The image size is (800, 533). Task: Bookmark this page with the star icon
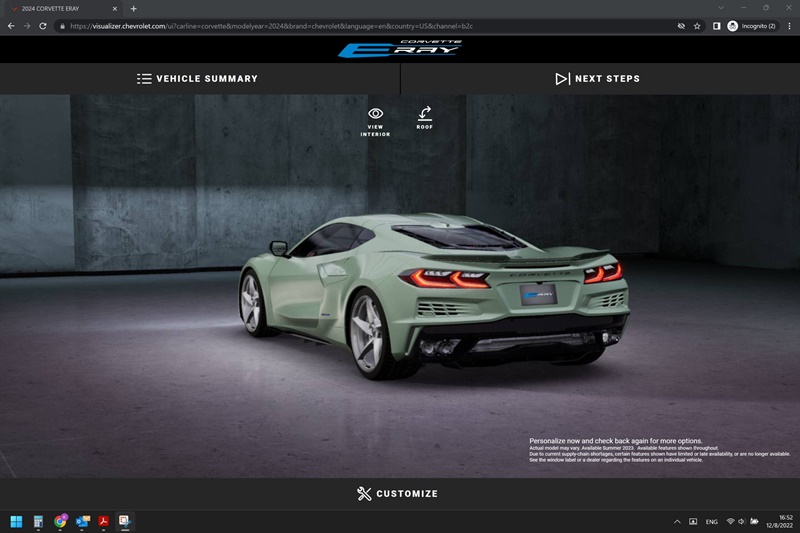coord(697,25)
